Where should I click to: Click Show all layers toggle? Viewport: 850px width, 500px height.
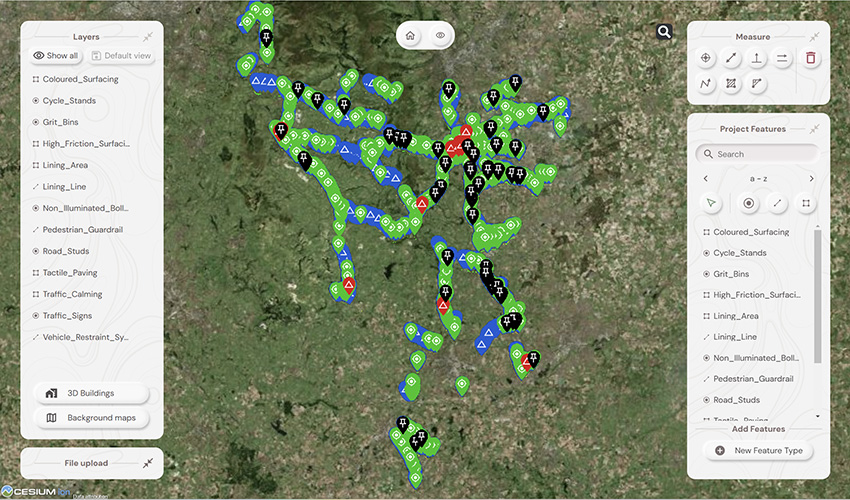coord(56,56)
